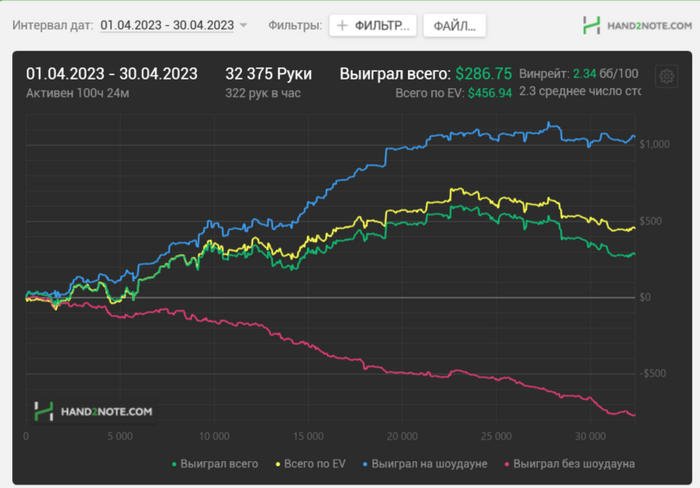700x488 pixels.
Task: Click the 30 000 x-axis label
Action: click(590, 436)
